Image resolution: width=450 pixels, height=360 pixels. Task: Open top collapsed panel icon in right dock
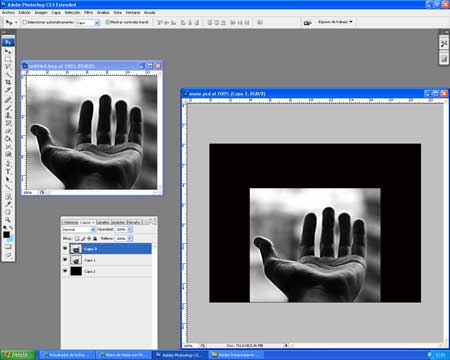coord(444,44)
